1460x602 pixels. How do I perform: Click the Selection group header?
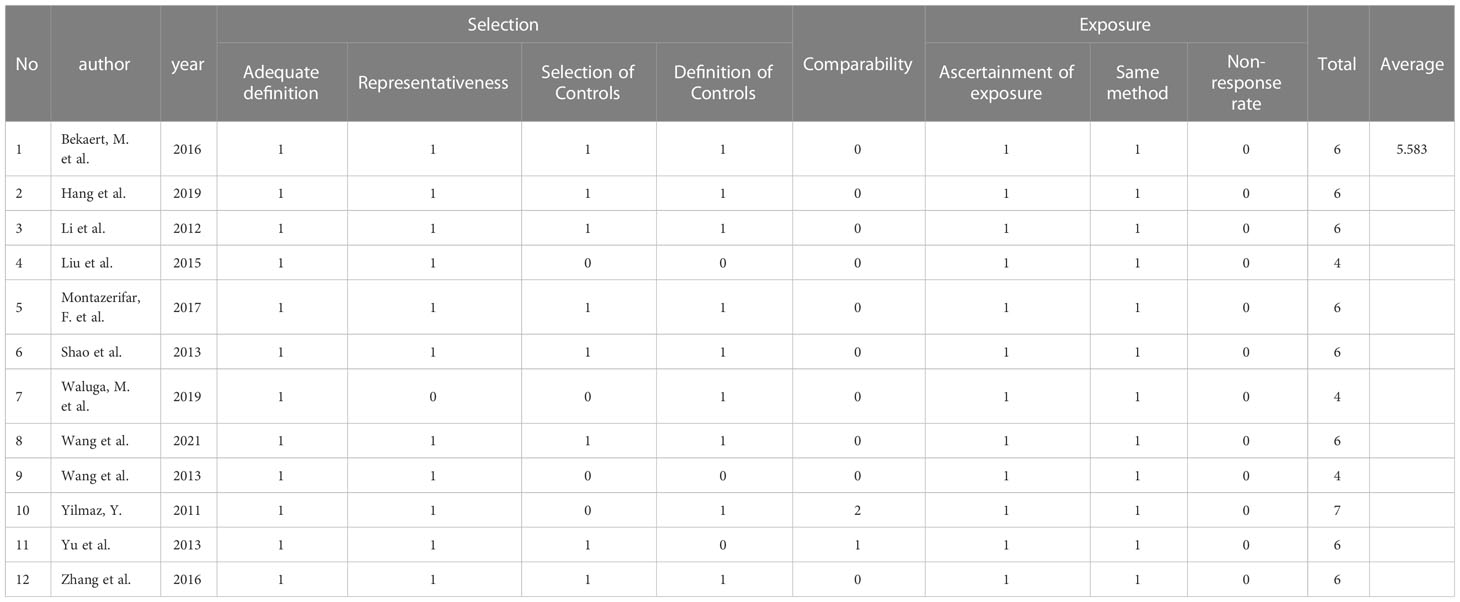point(504,24)
